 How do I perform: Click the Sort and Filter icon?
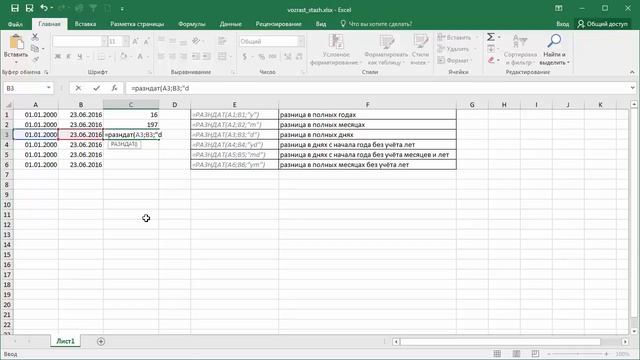pos(520,41)
